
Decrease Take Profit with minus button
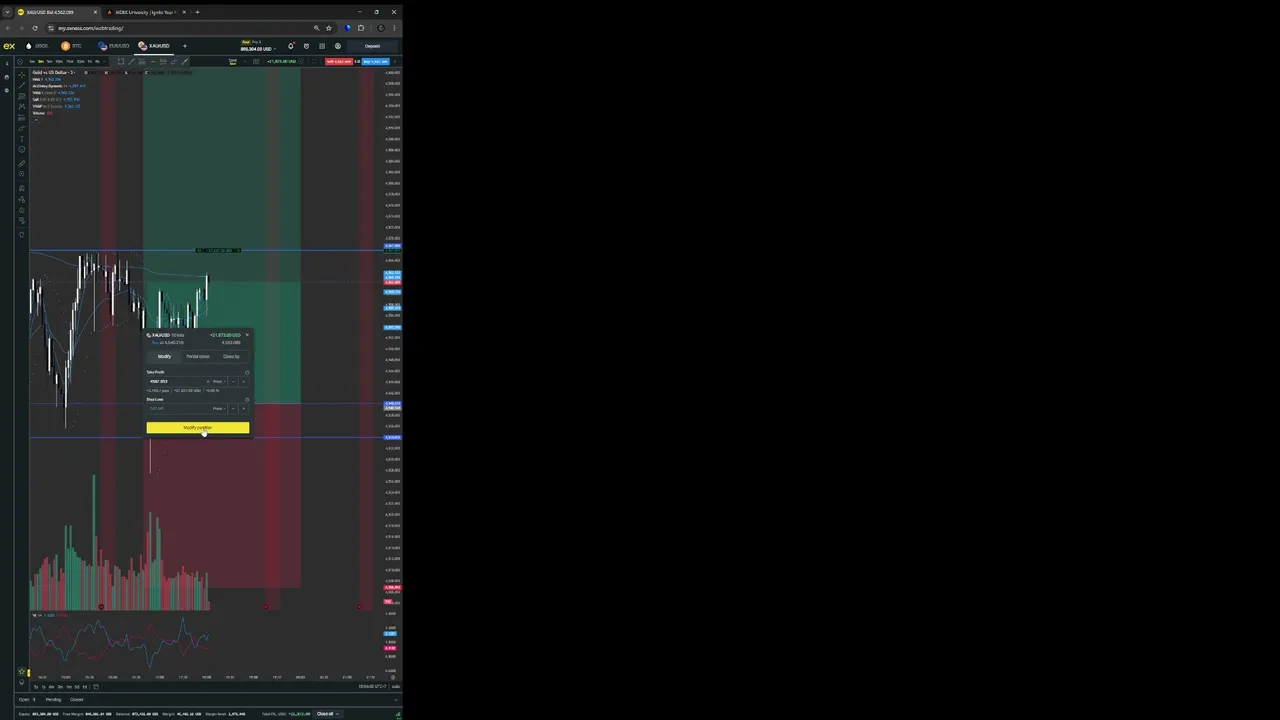pyautogui.click(x=233, y=381)
